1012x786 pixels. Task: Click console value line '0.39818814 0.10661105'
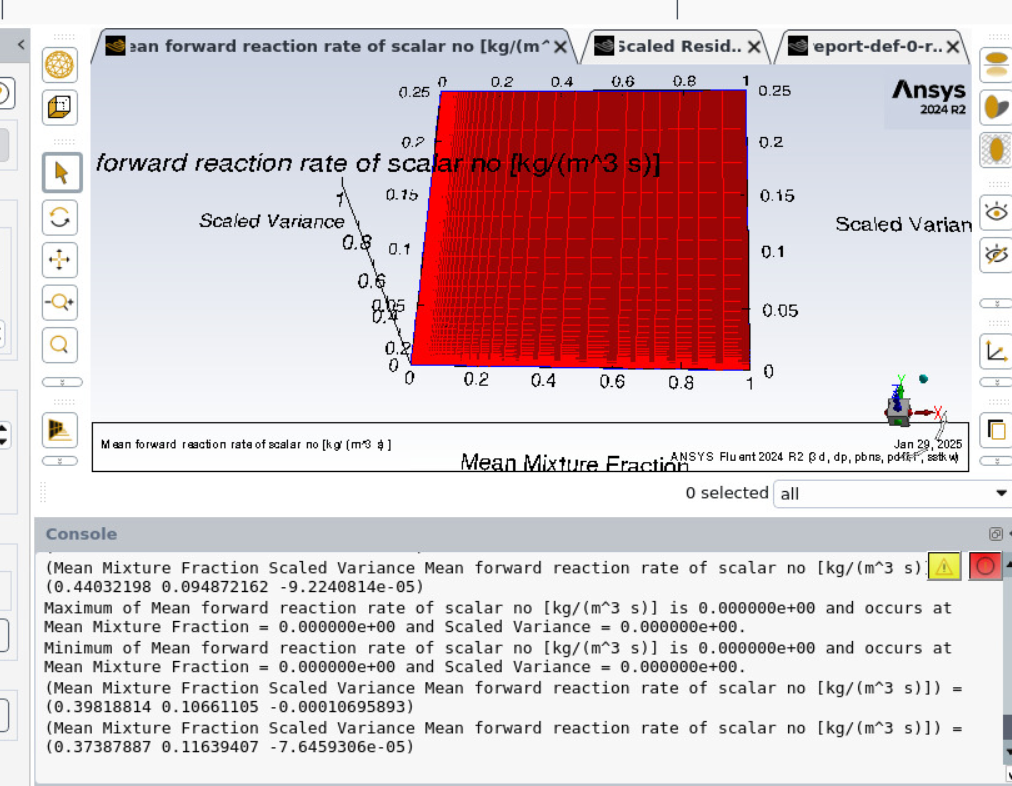pos(229,707)
